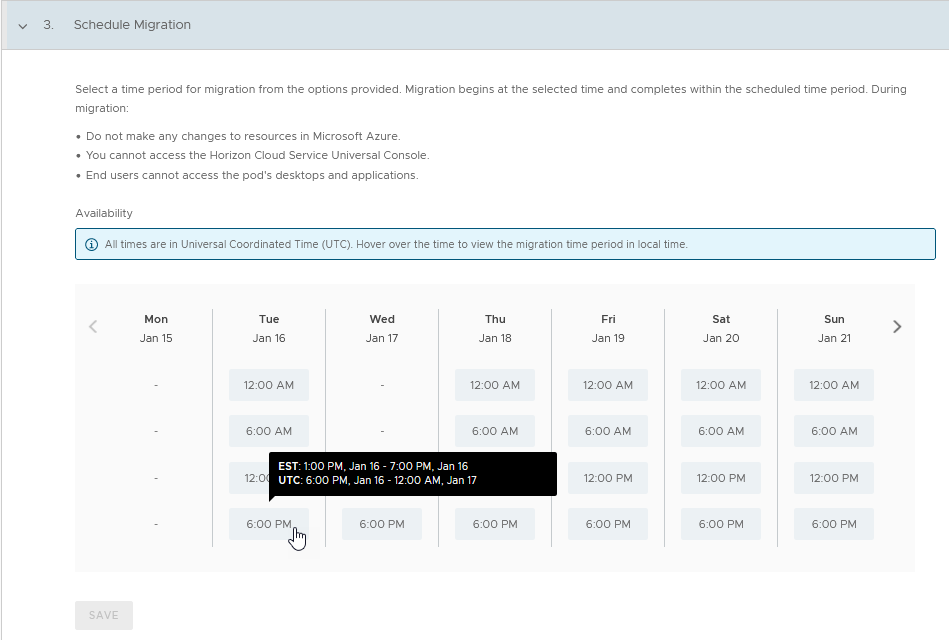
Task: Click the Mon Jan 15 column header
Action: coord(156,328)
